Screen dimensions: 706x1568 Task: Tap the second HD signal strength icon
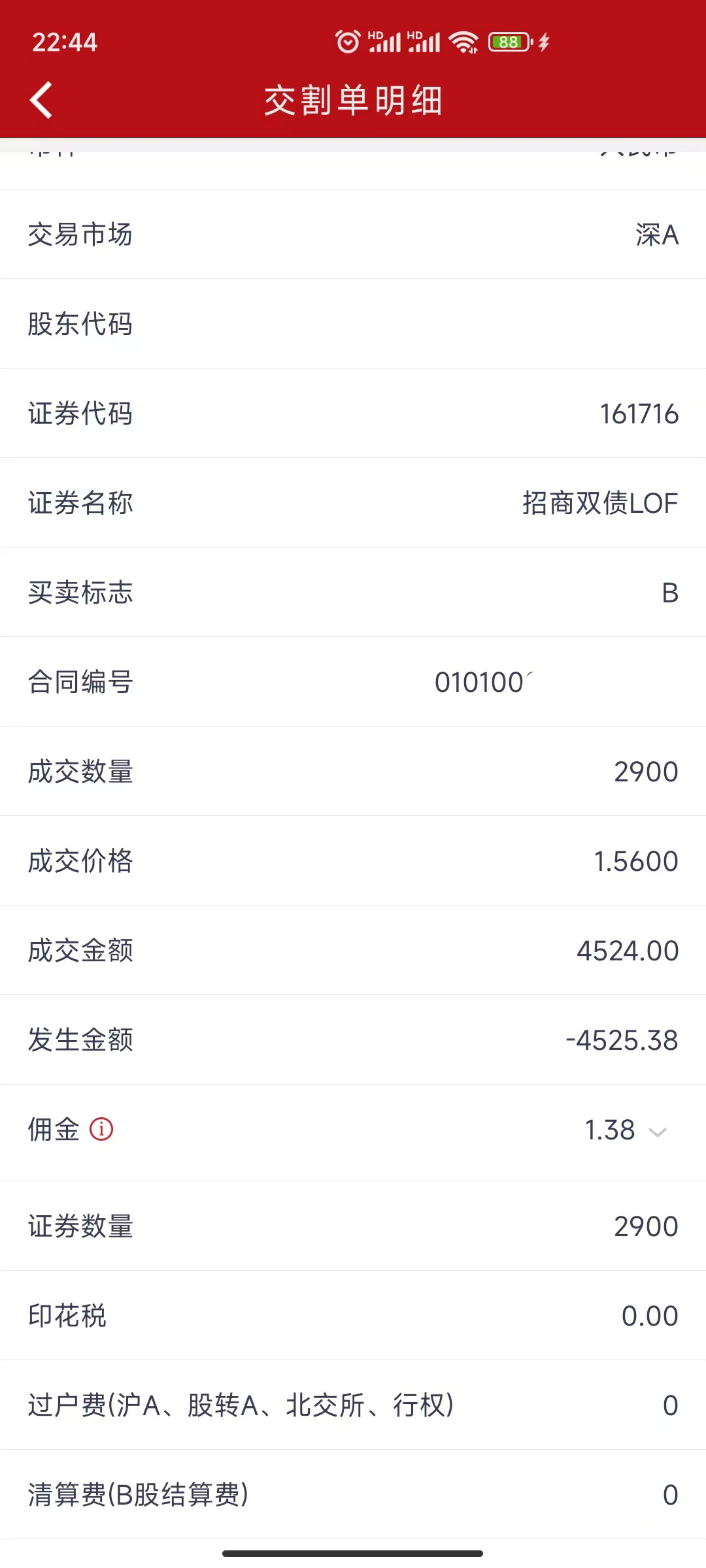424,42
